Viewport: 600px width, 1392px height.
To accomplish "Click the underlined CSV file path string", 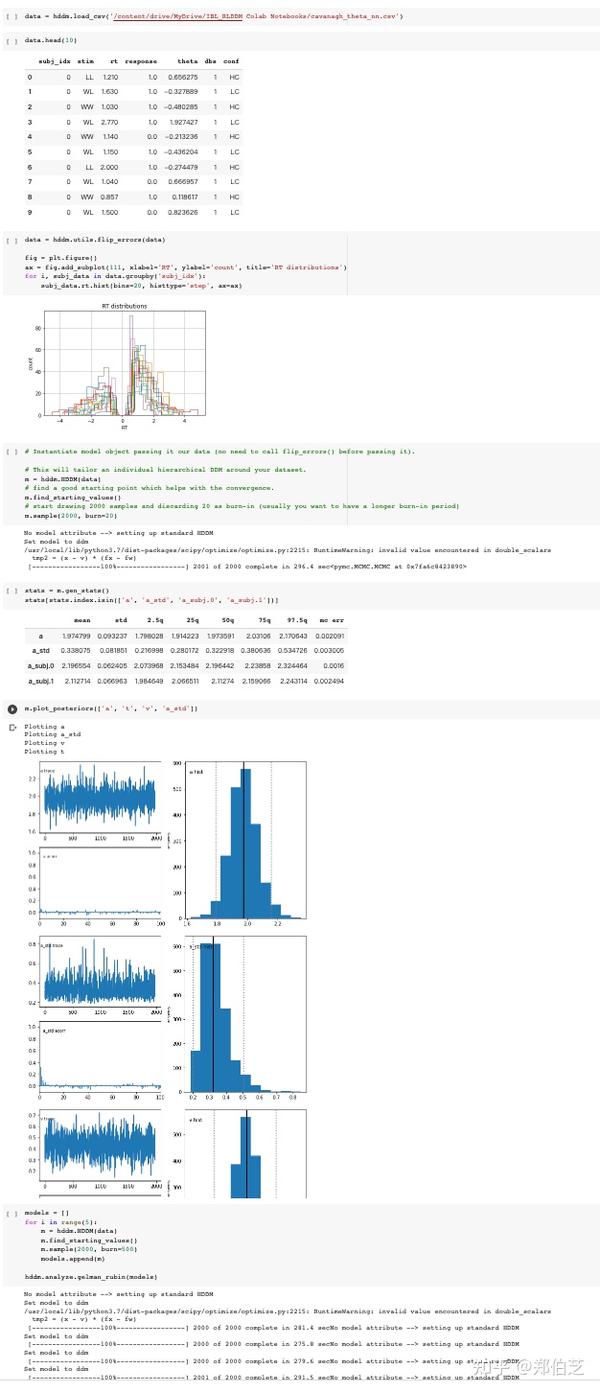I will (257, 16).
